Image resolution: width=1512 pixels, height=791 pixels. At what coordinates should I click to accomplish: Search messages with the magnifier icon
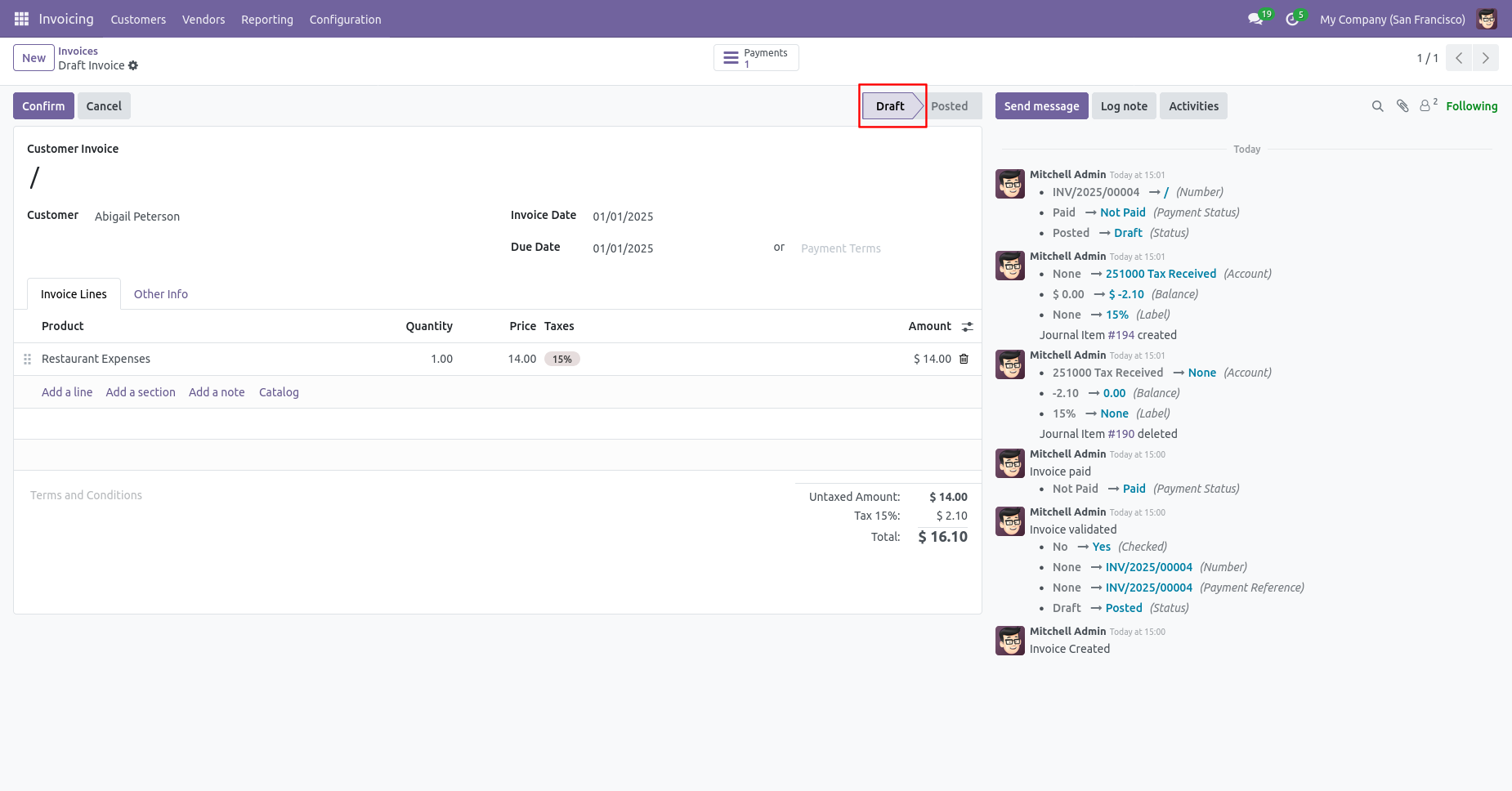click(1377, 106)
